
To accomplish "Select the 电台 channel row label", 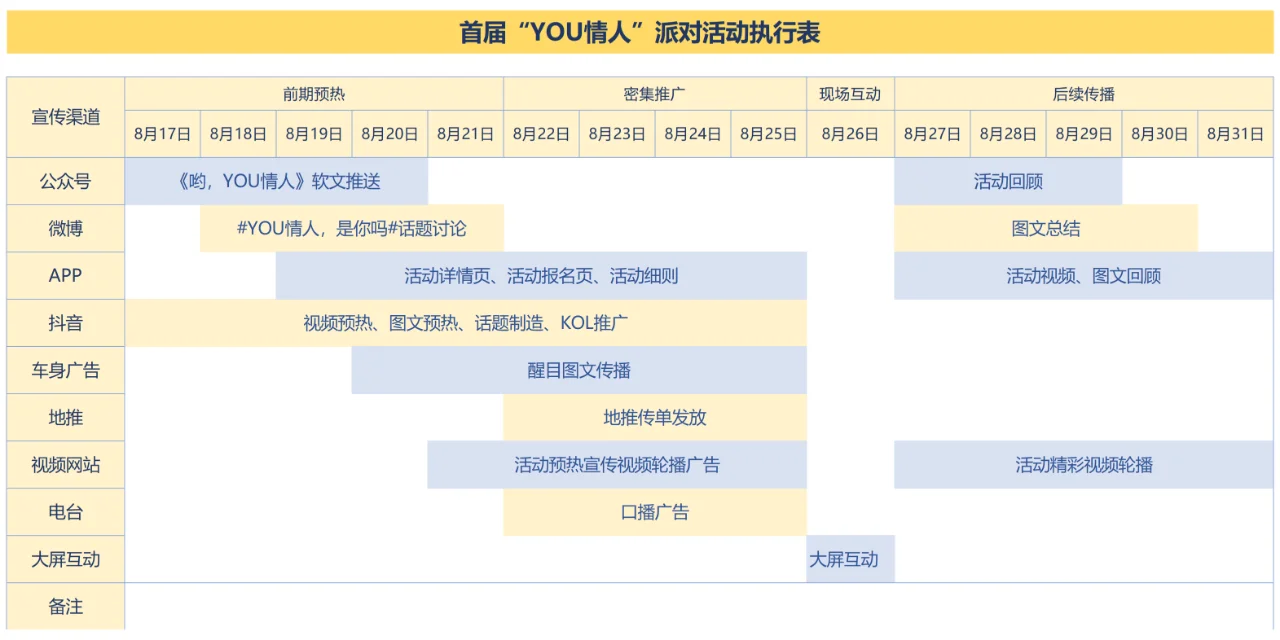I will (x=66, y=512).
